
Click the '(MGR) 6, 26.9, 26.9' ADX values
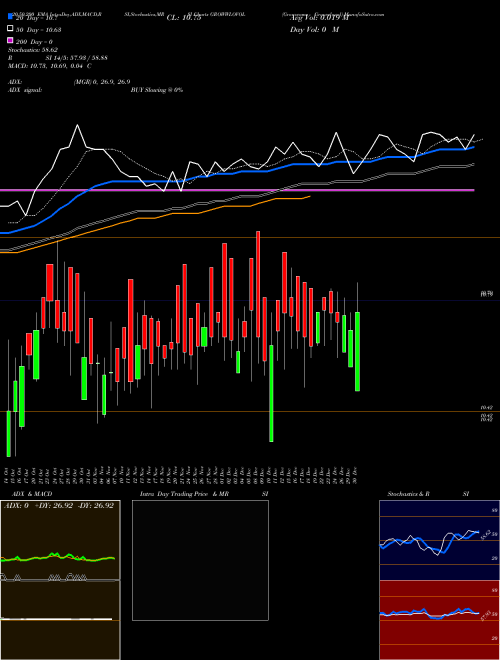102,82
